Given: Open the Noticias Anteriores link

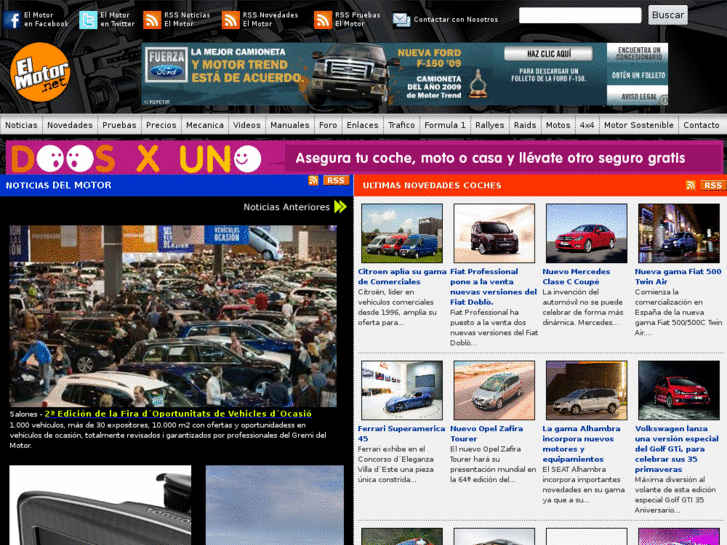Looking at the screenshot, I should point(287,207).
